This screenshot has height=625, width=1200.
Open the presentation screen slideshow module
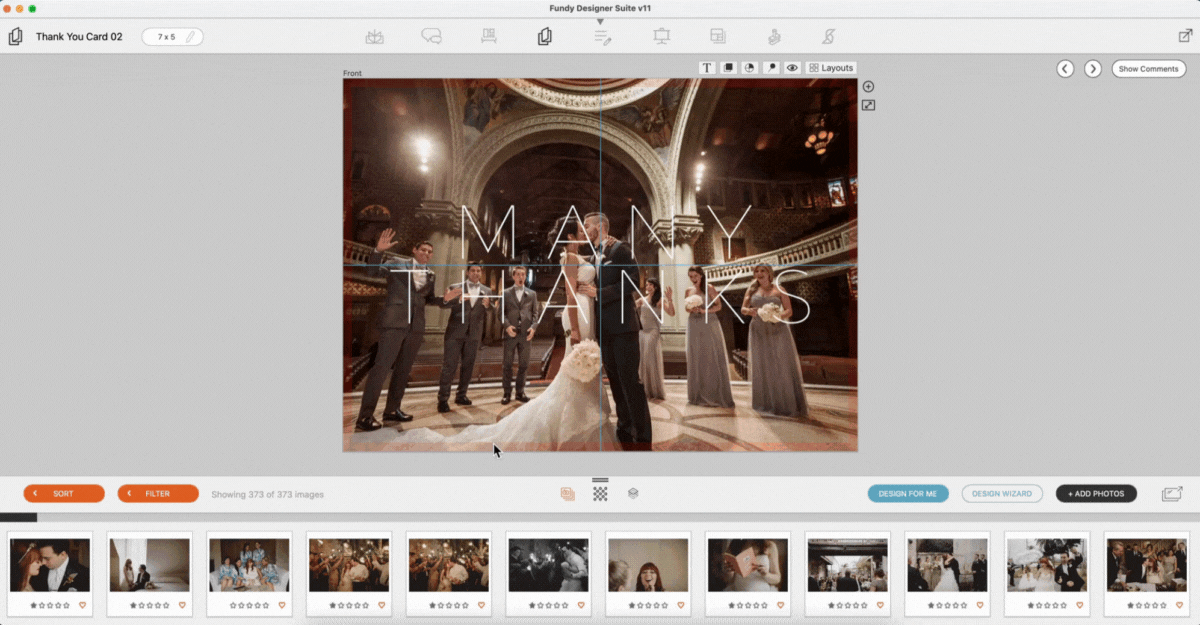[x=661, y=37]
